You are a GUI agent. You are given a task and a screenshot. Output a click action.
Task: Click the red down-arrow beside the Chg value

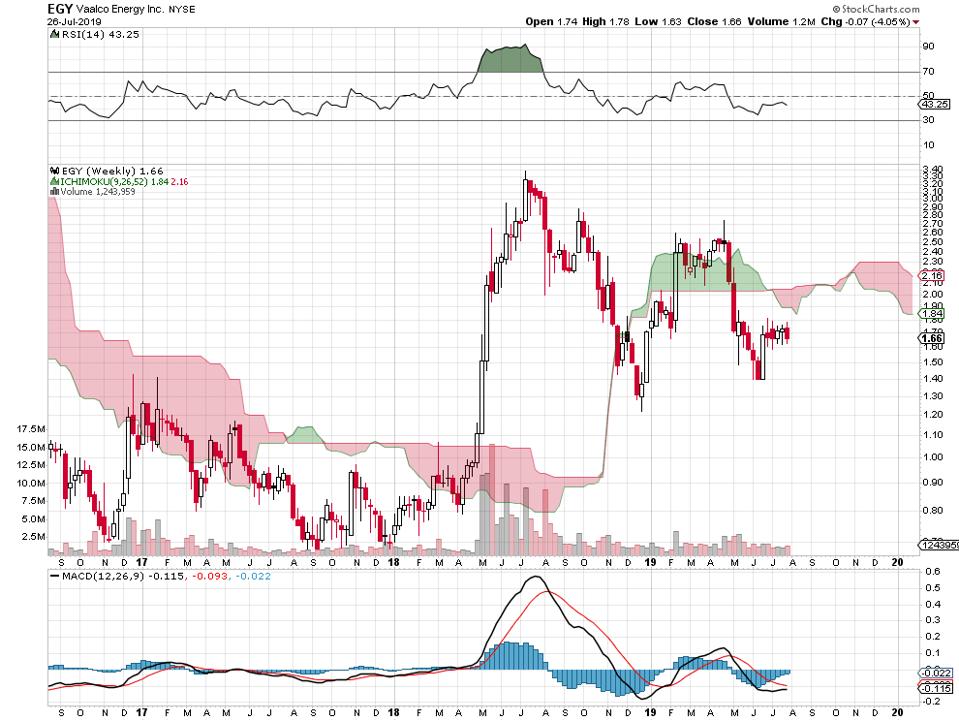(x=916, y=23)
